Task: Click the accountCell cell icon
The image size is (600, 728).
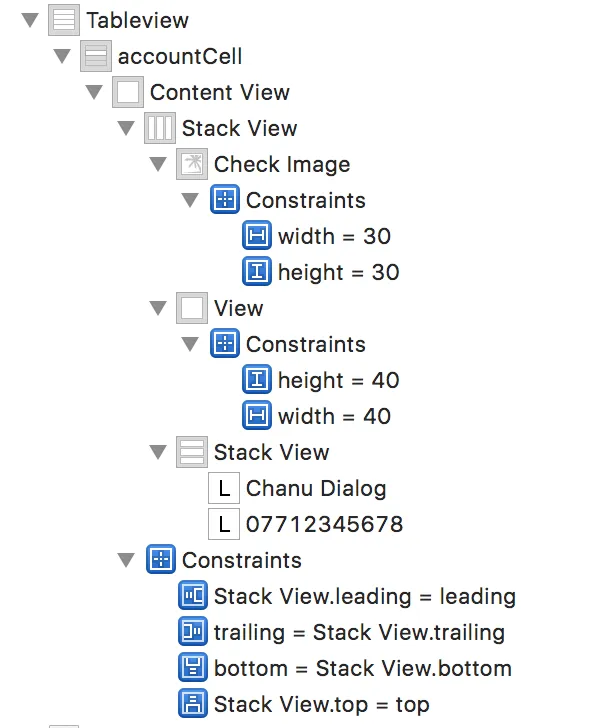Action: point(96,56)
